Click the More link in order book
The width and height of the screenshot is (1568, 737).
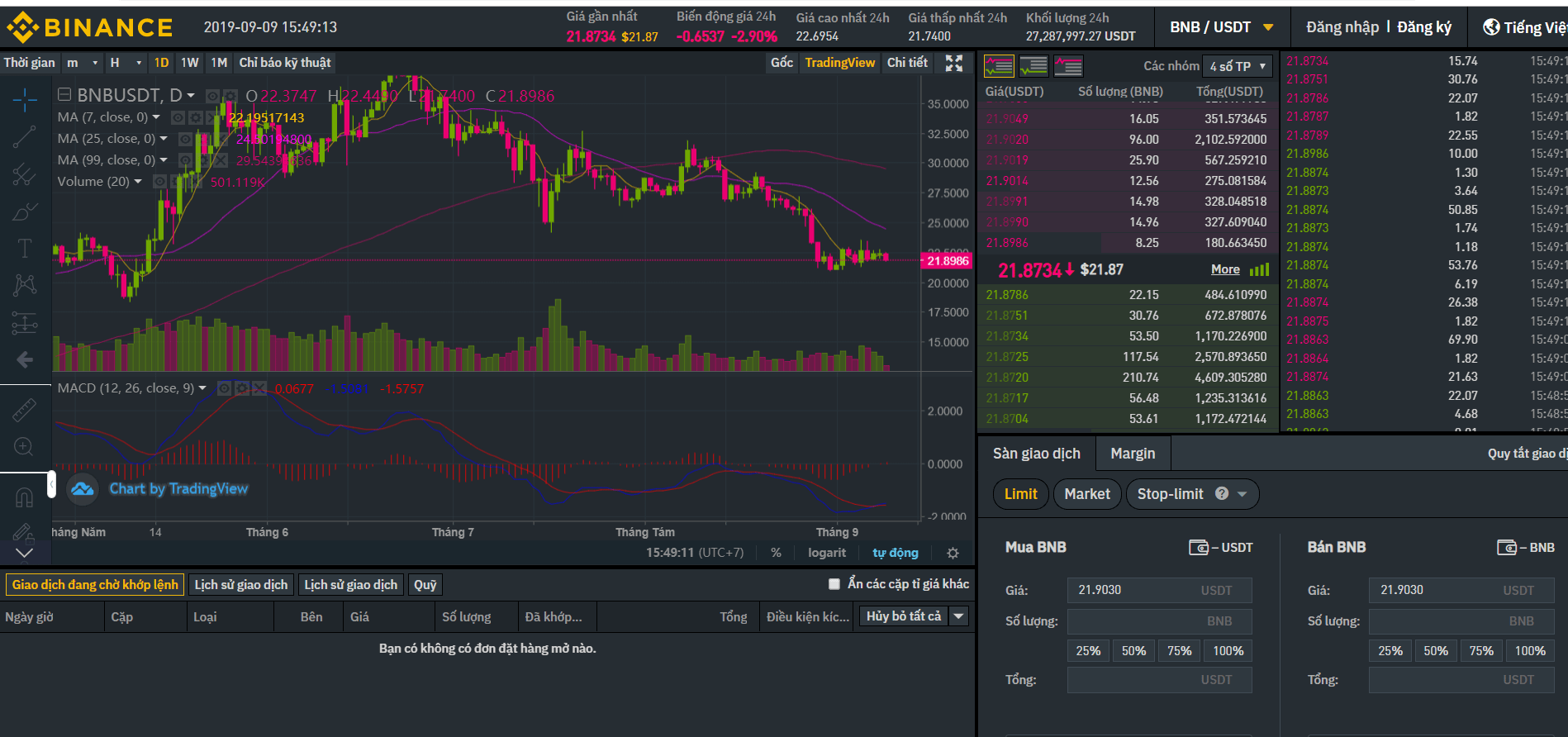[1225, 269]
